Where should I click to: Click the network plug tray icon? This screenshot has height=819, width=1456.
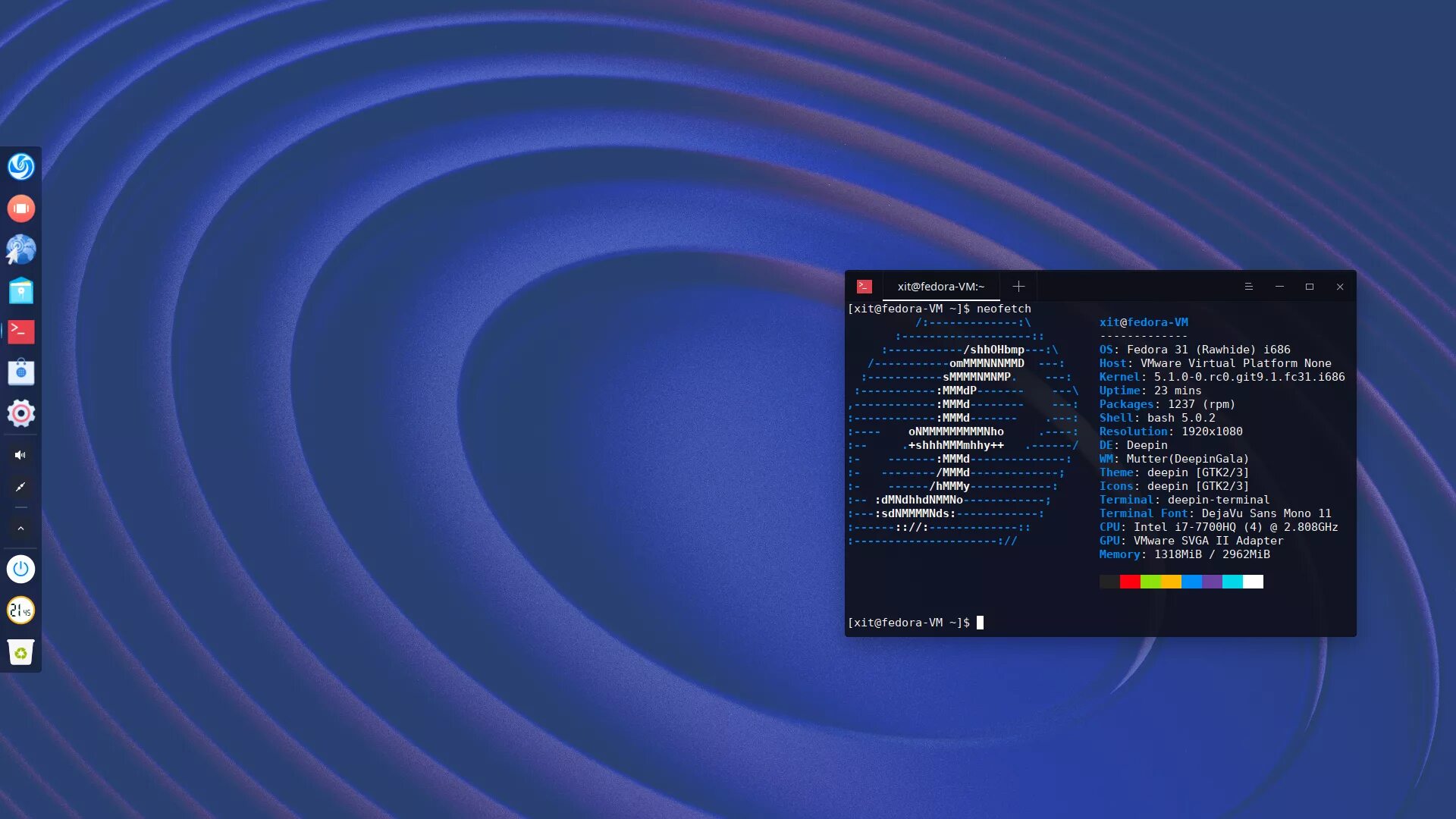pos(20,487)
